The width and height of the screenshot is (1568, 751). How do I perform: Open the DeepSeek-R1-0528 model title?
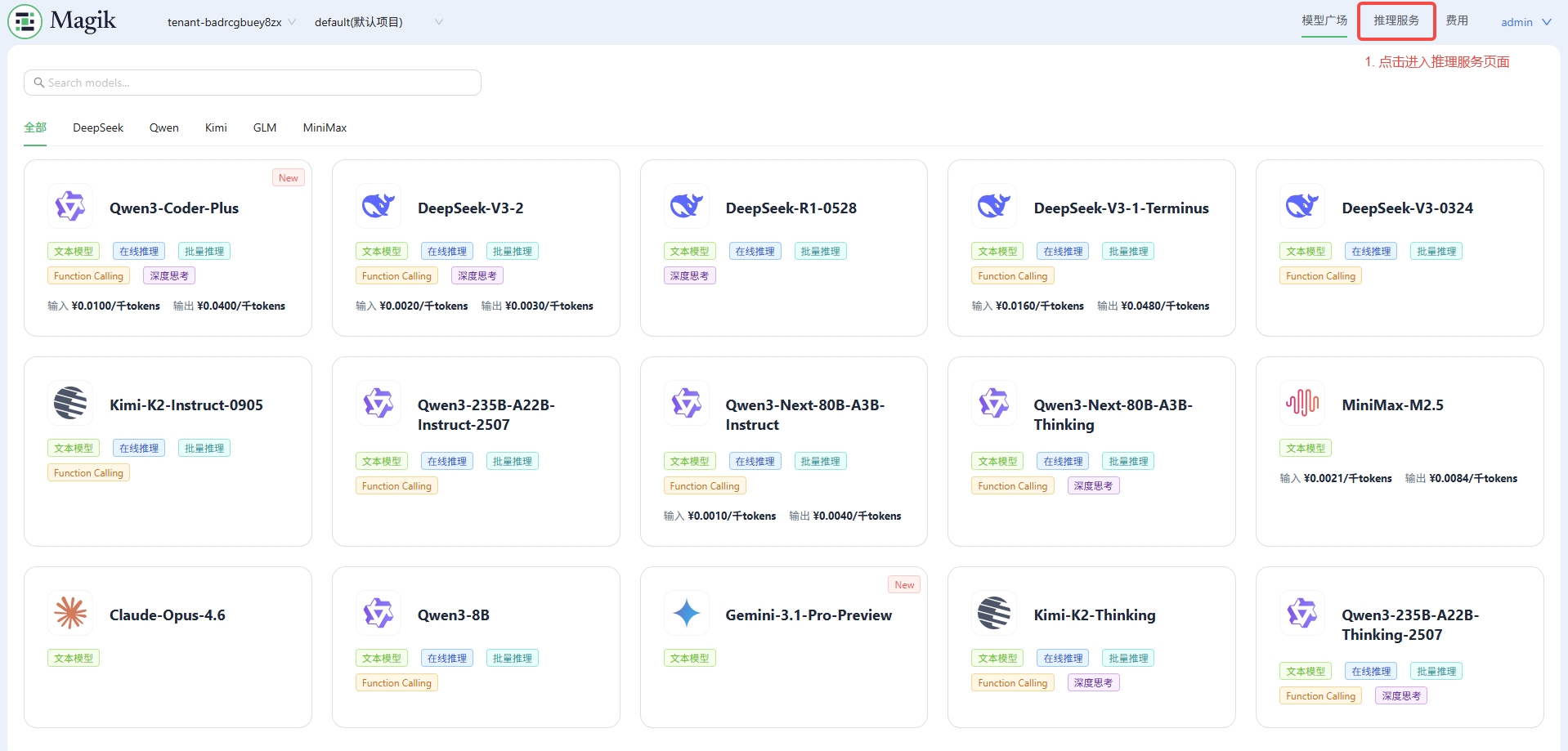click(x=791, y=208)
